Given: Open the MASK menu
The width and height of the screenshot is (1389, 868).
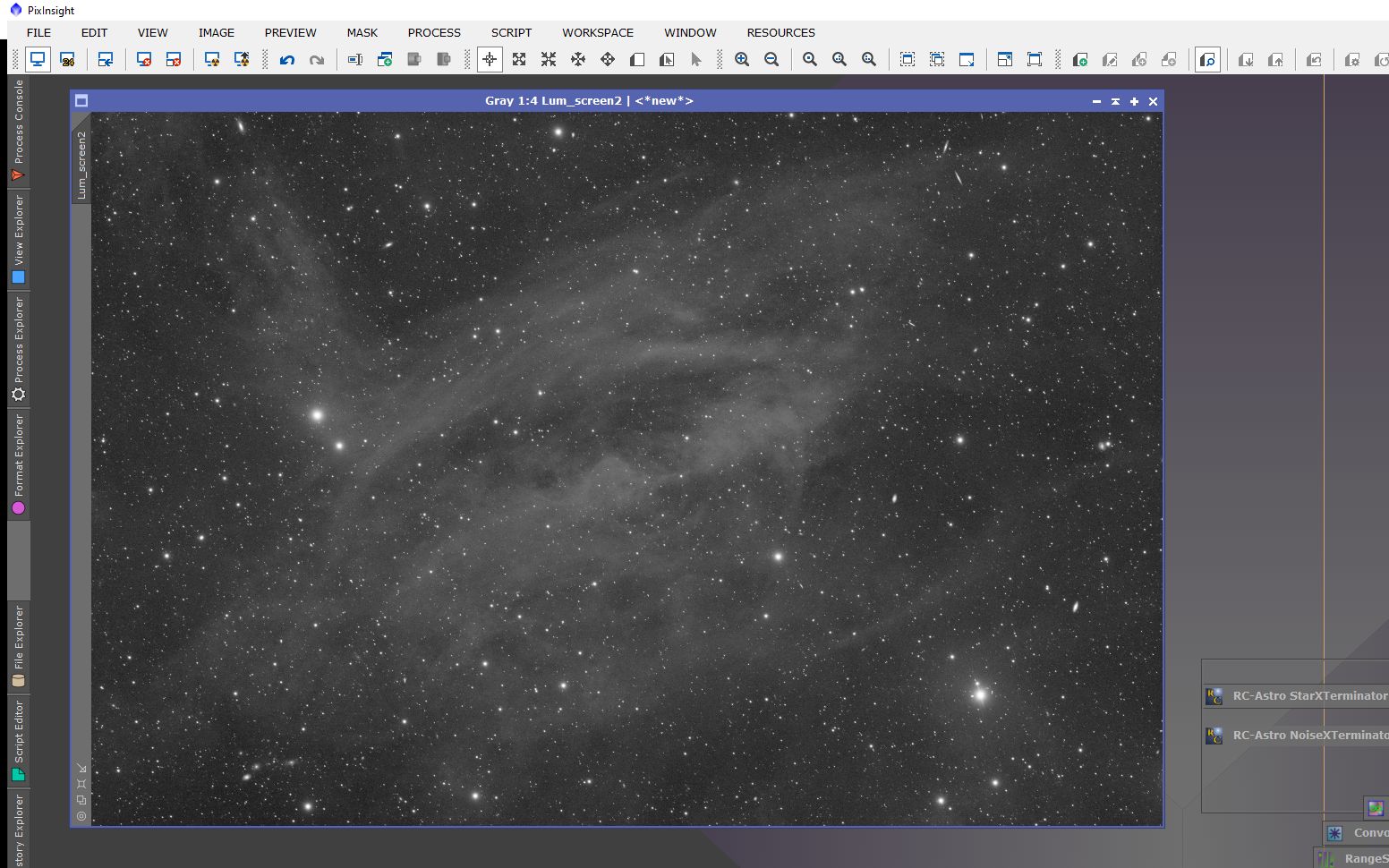Looking at the screenshot, I should pyautogui.click(x=362, y=32).
